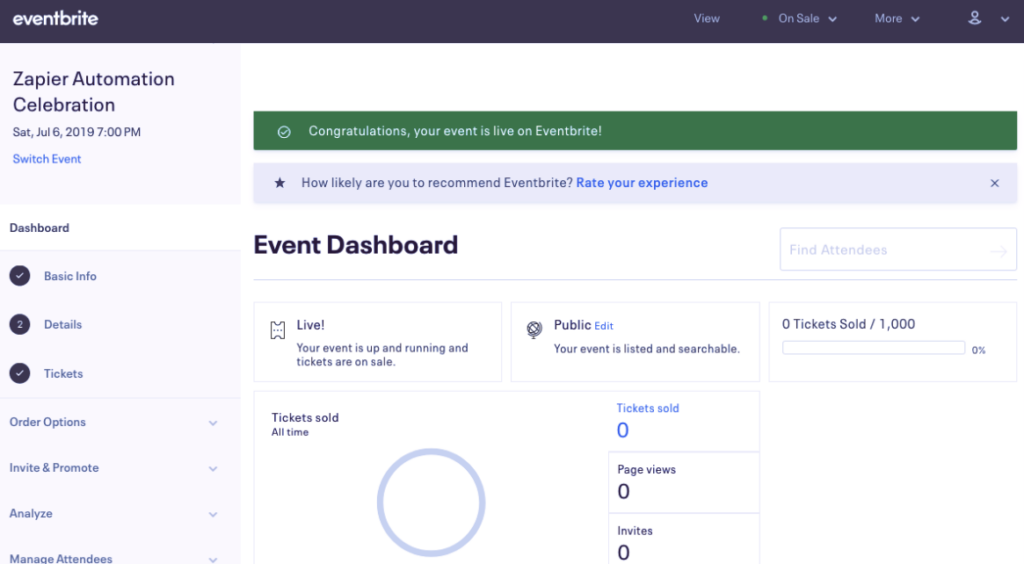This screenshot has height=564, width=1024.
Task: Open the On Sale status dropdown
Action: pos(807,19)
